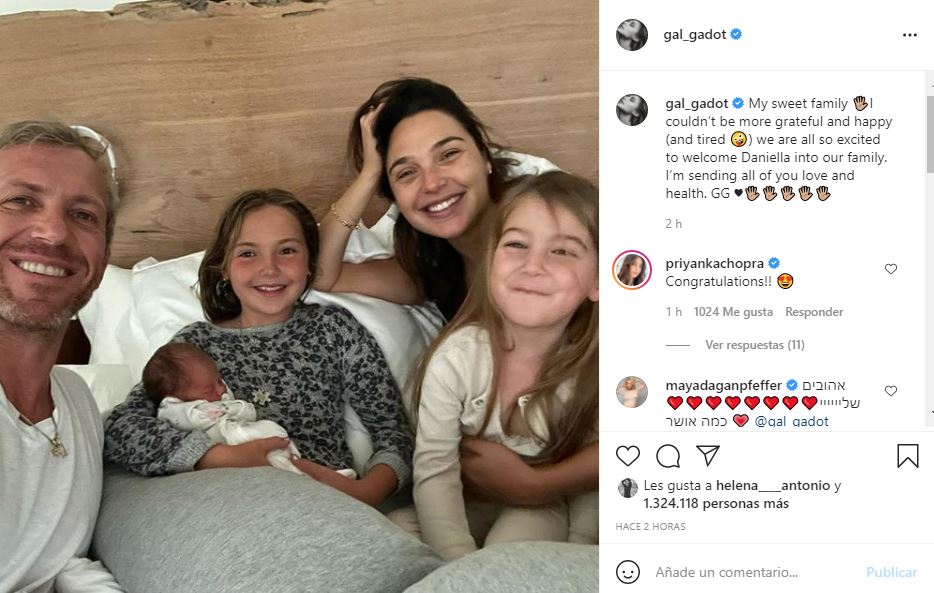Like priyankachopra's comment
934x593 pixels.
click(891, 269)
